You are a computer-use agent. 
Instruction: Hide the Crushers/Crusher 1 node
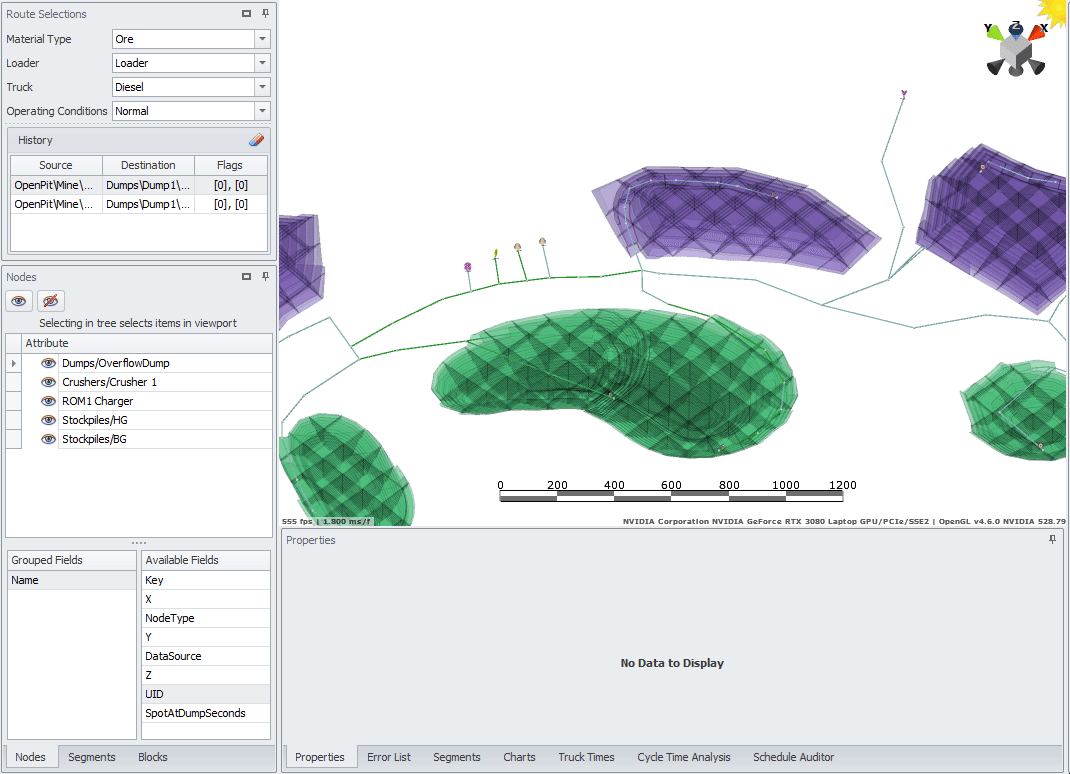click(48, 382)
